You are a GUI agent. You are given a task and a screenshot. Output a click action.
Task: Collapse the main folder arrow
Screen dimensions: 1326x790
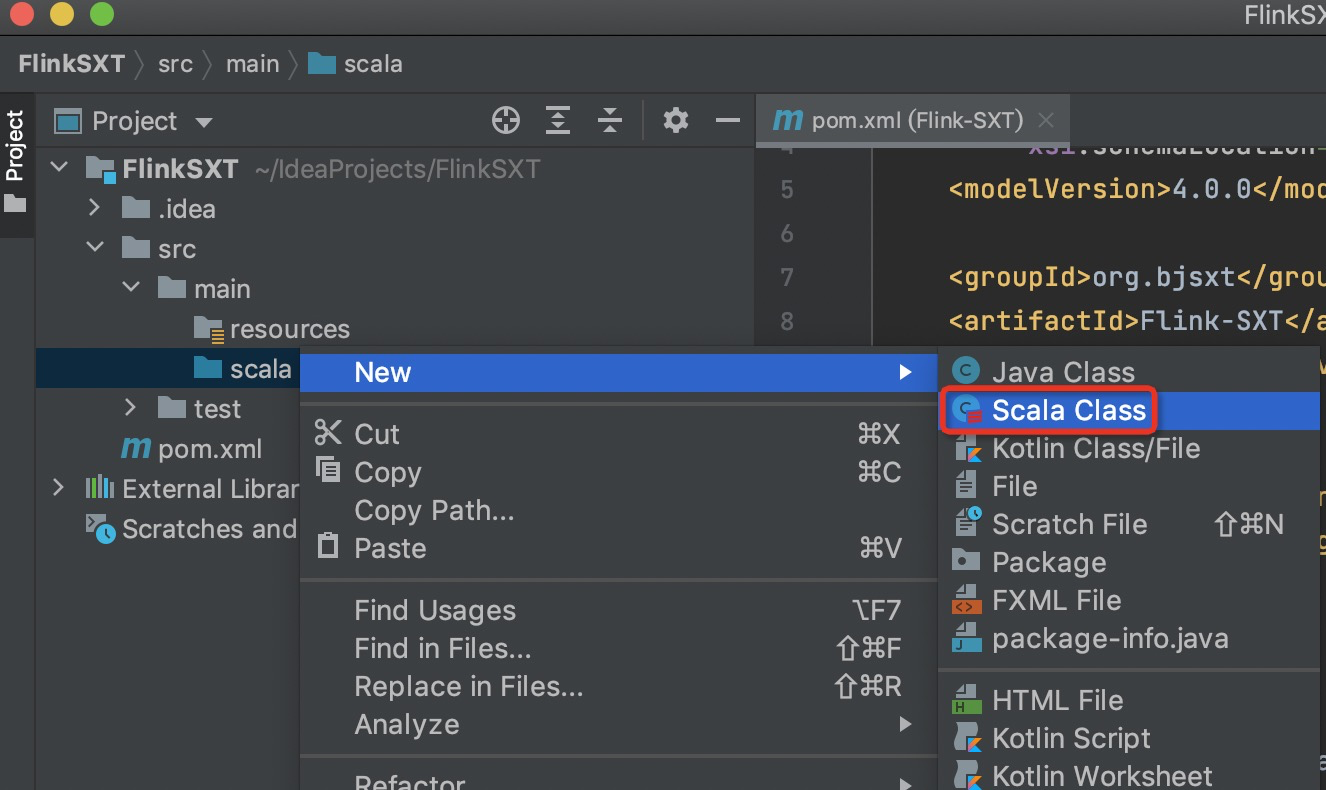pyautogui.click(x=131, y=288)
